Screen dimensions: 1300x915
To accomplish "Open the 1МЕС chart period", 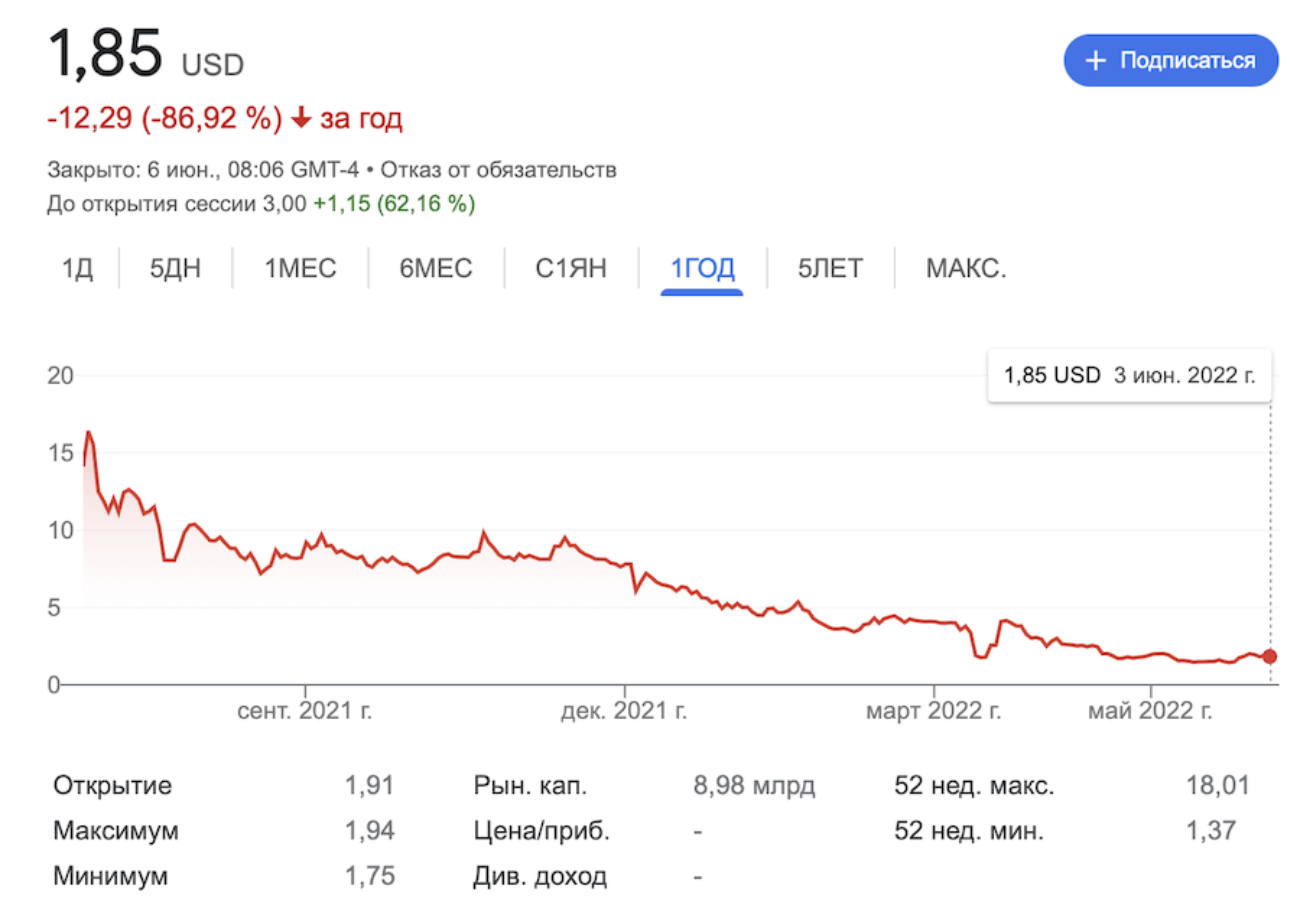I will [299, 267].
